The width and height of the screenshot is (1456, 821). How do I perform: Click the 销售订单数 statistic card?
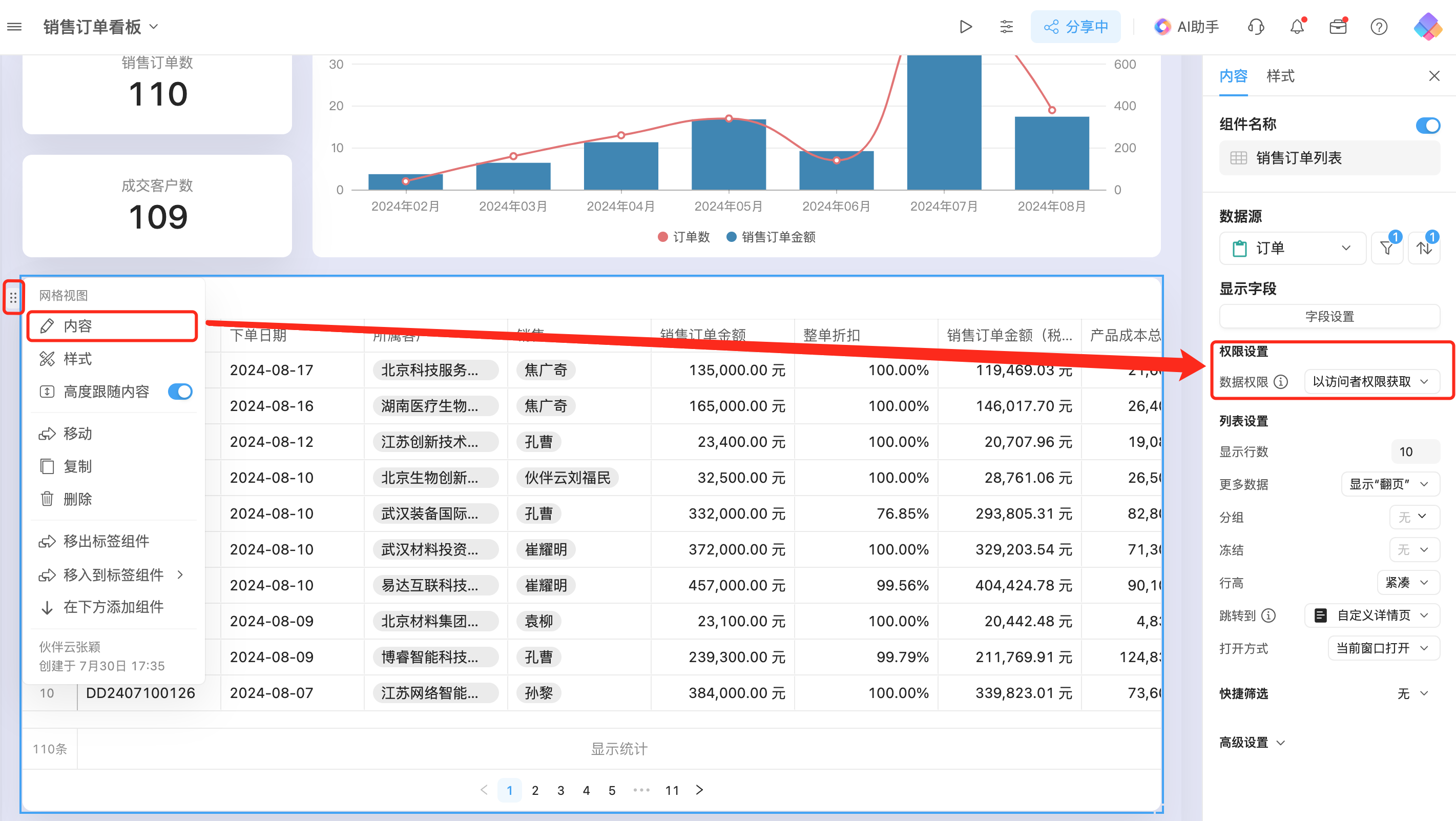[157, 94]
